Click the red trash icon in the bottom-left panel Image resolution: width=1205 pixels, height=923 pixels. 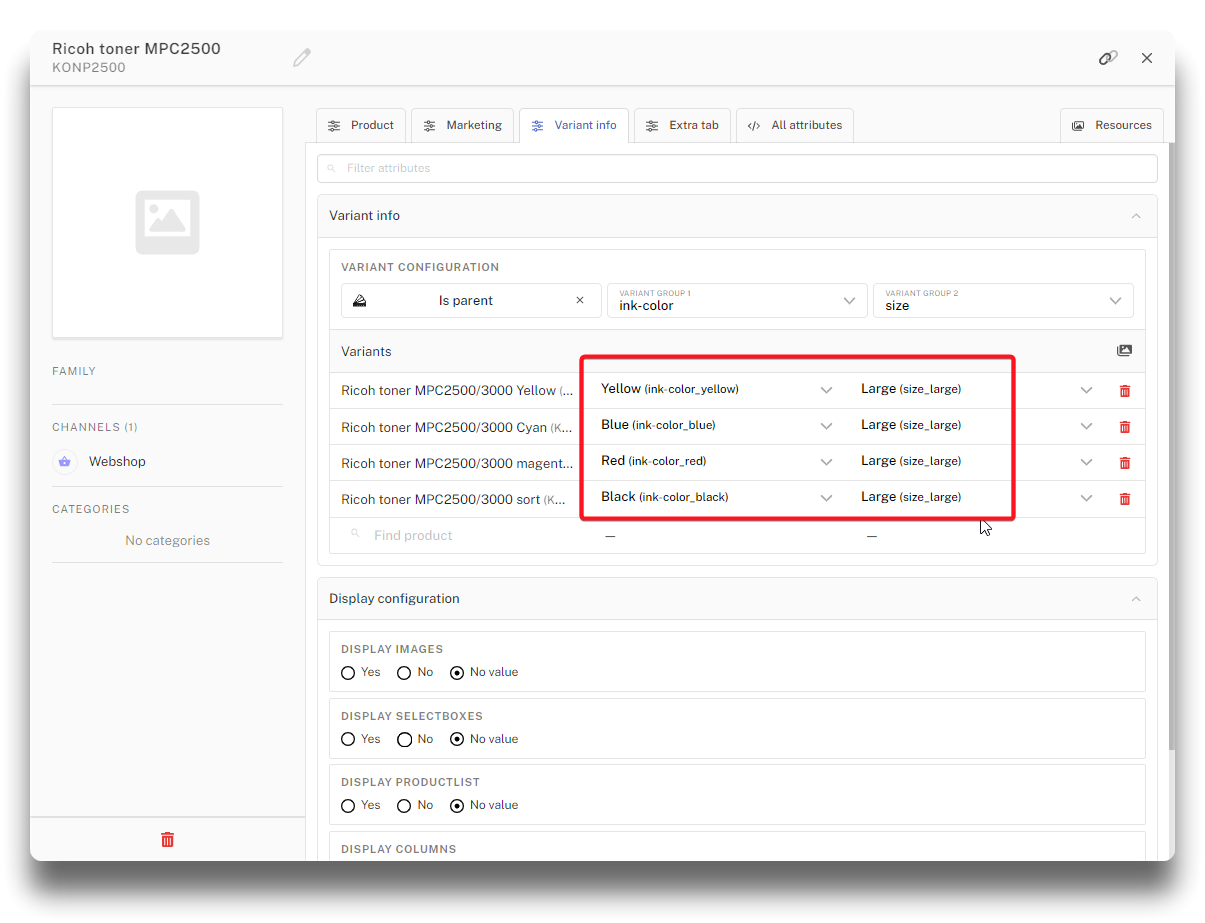click(167, 840)
